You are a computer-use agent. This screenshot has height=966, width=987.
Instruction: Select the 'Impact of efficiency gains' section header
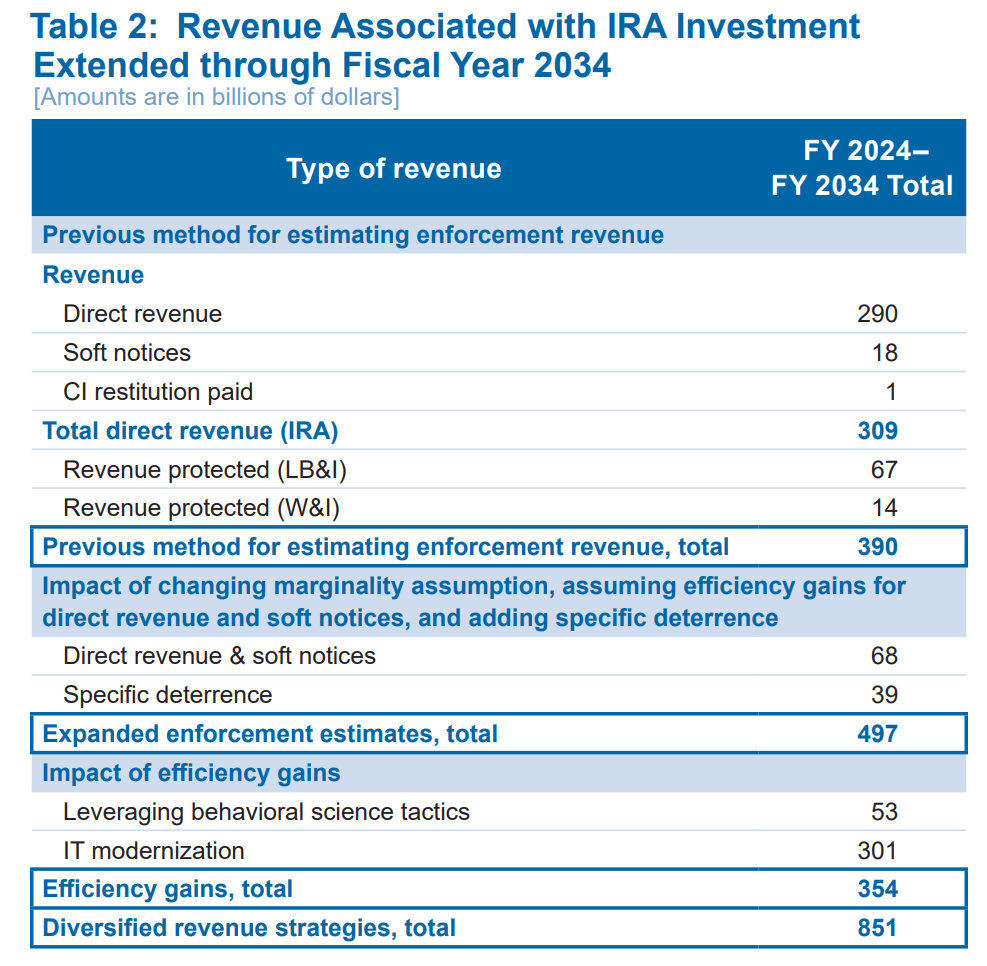(x=191, y=773)
